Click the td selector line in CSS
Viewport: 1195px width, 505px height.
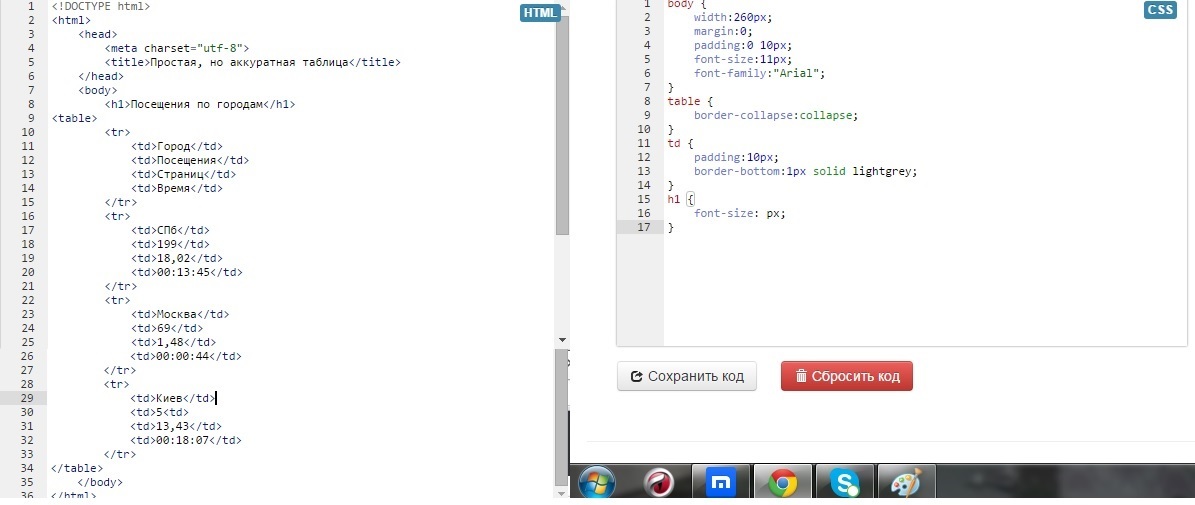tap(681, 143)
